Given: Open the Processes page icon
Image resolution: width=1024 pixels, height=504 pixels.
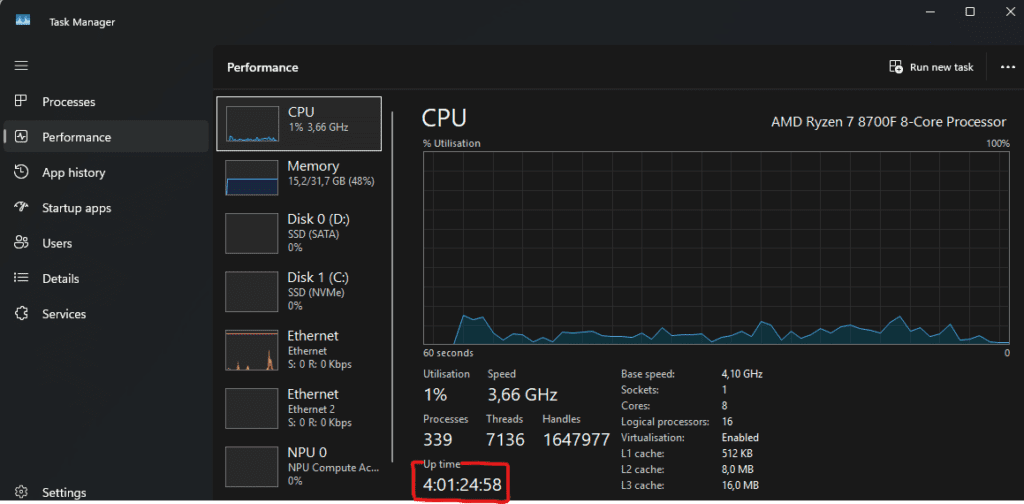Looking at the screenshot, I should [x=21, y=101].
